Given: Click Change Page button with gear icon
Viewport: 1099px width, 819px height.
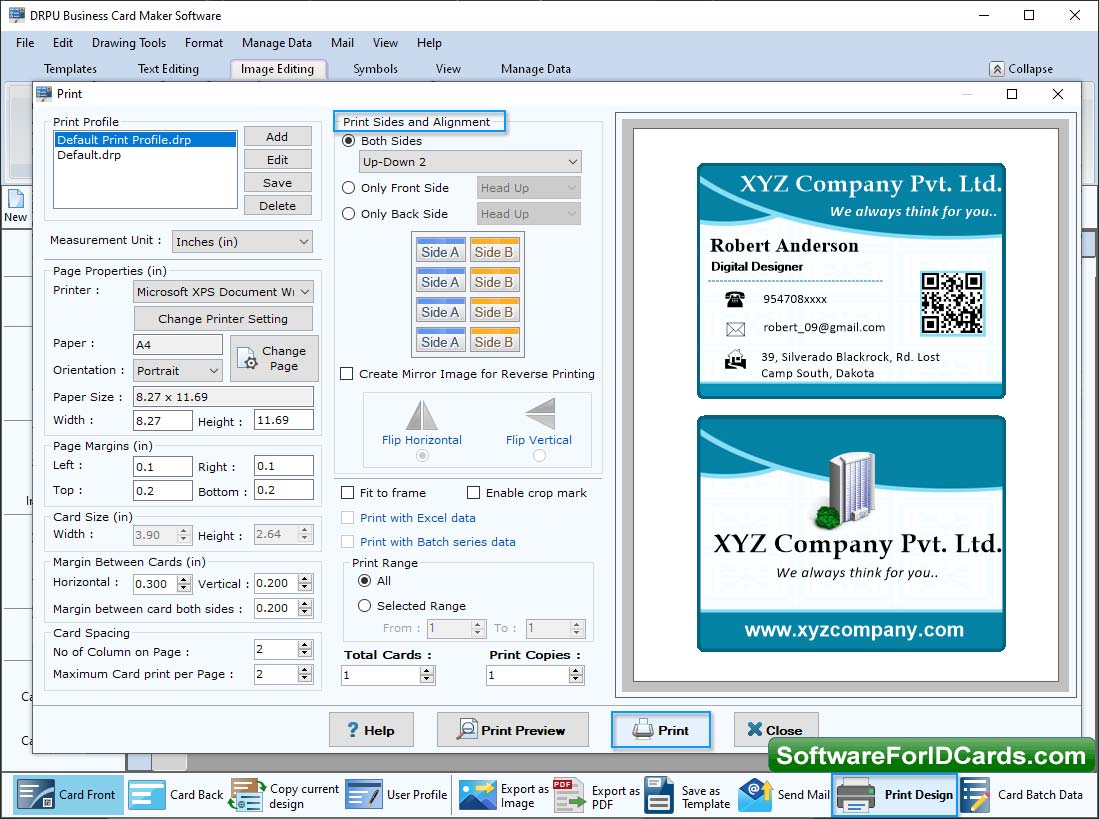Looking at the screenshot, I should (275, 358).
